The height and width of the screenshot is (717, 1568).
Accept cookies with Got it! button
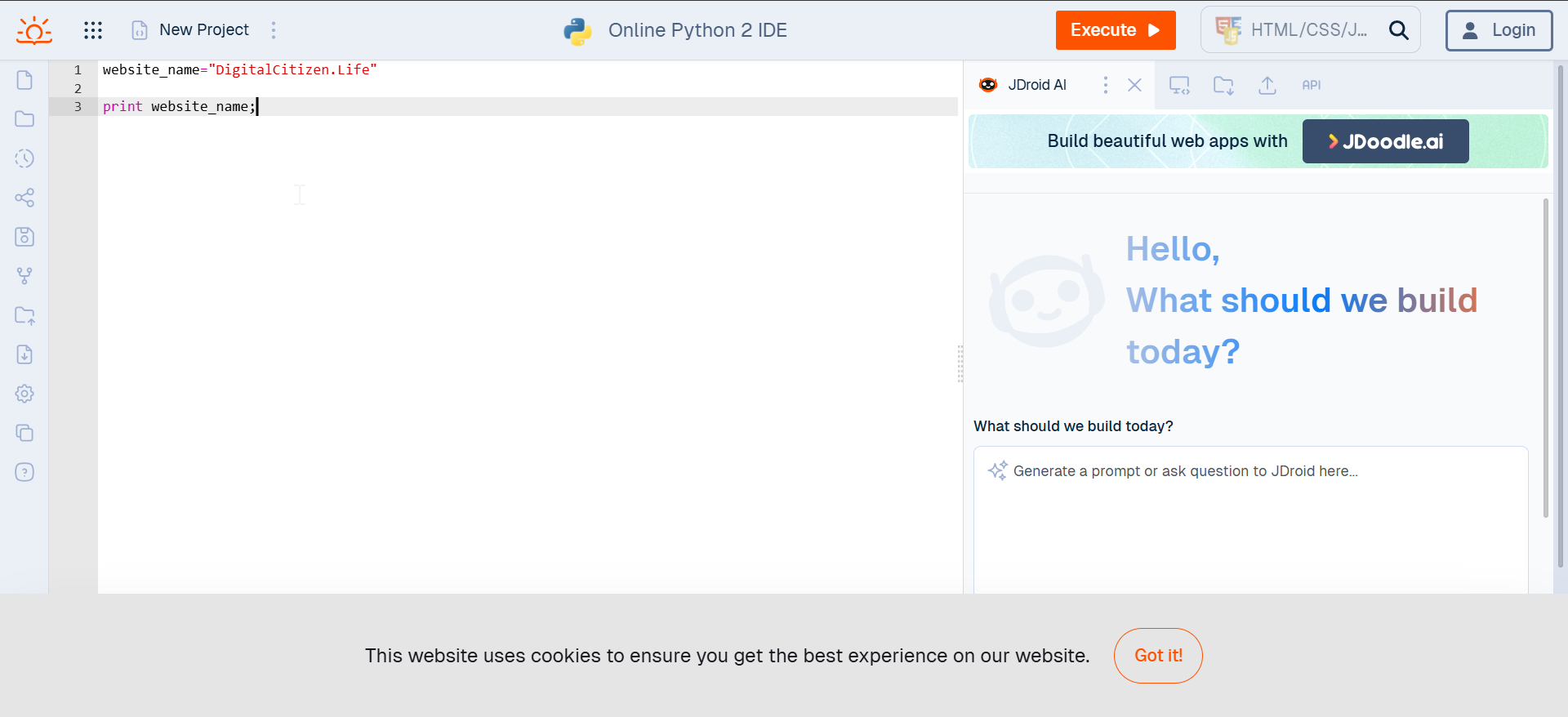point(1158,656)
